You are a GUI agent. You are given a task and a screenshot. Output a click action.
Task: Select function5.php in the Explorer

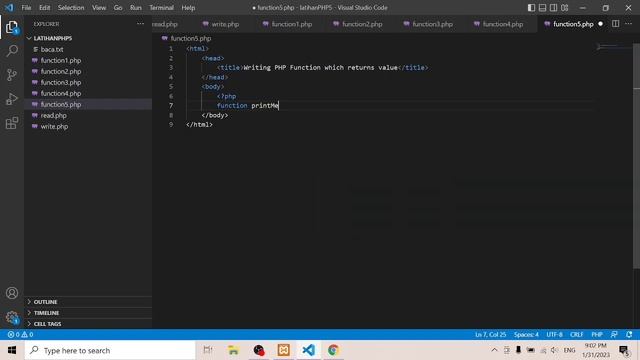61,104
